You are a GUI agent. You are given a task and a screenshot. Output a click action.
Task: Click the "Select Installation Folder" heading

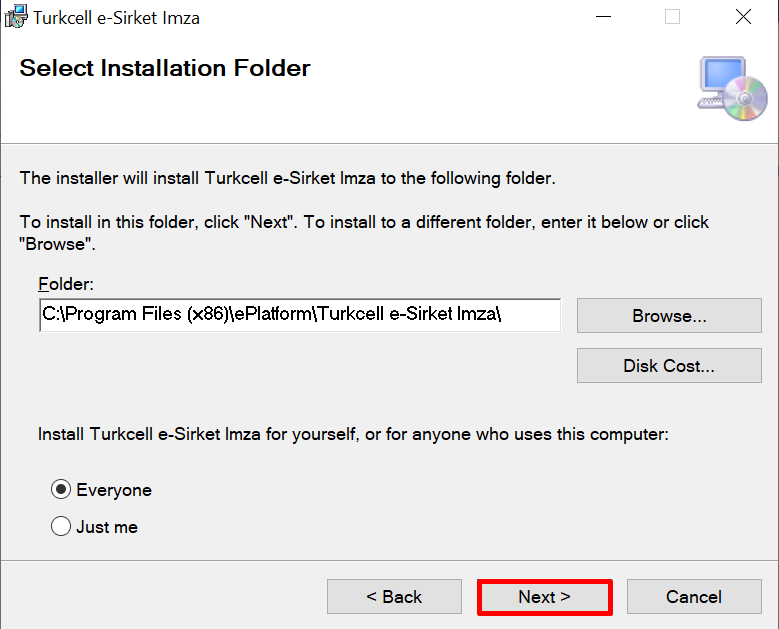click(165, 68)
